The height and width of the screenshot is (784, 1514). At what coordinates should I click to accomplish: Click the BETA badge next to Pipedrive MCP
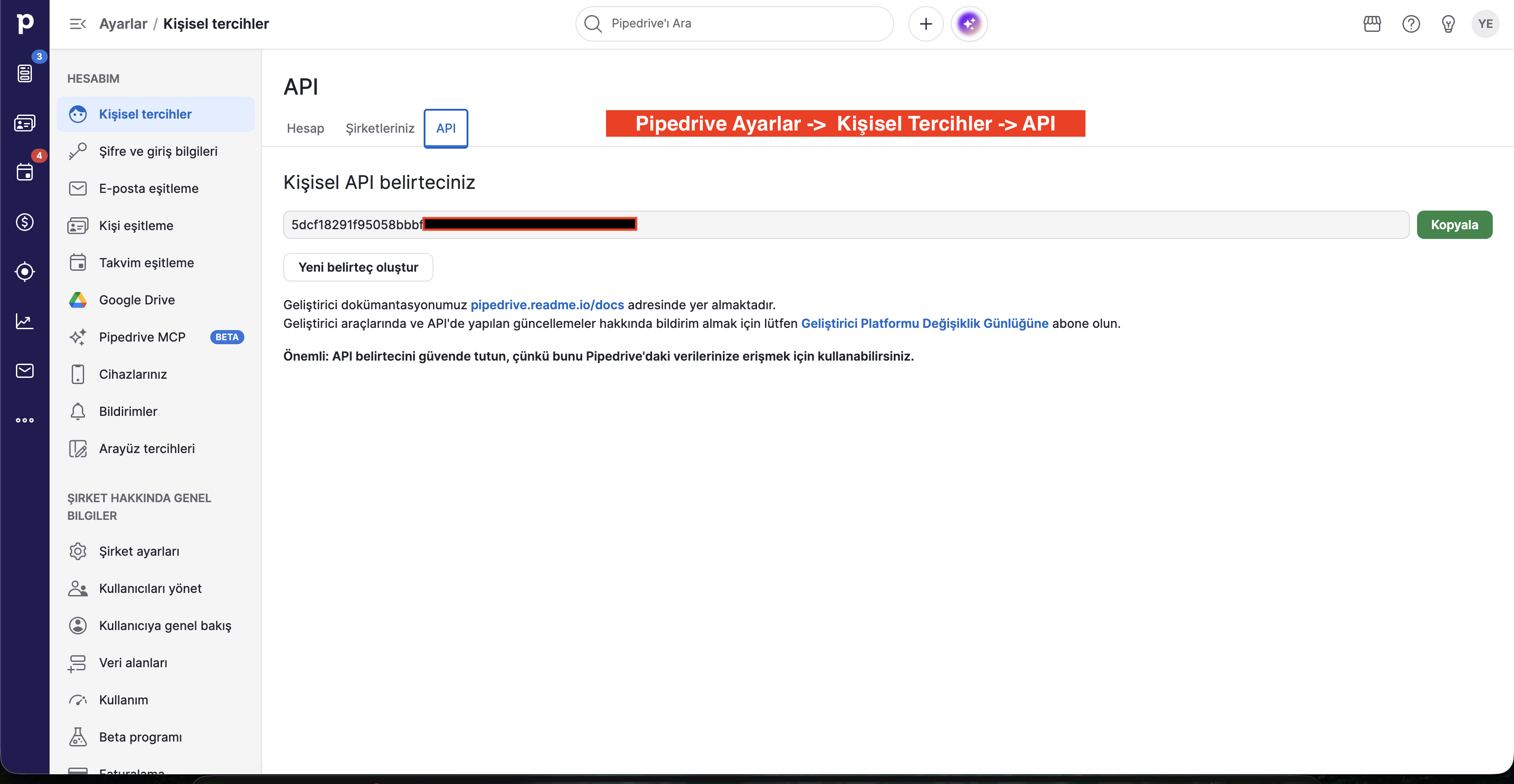coord(227,337)
